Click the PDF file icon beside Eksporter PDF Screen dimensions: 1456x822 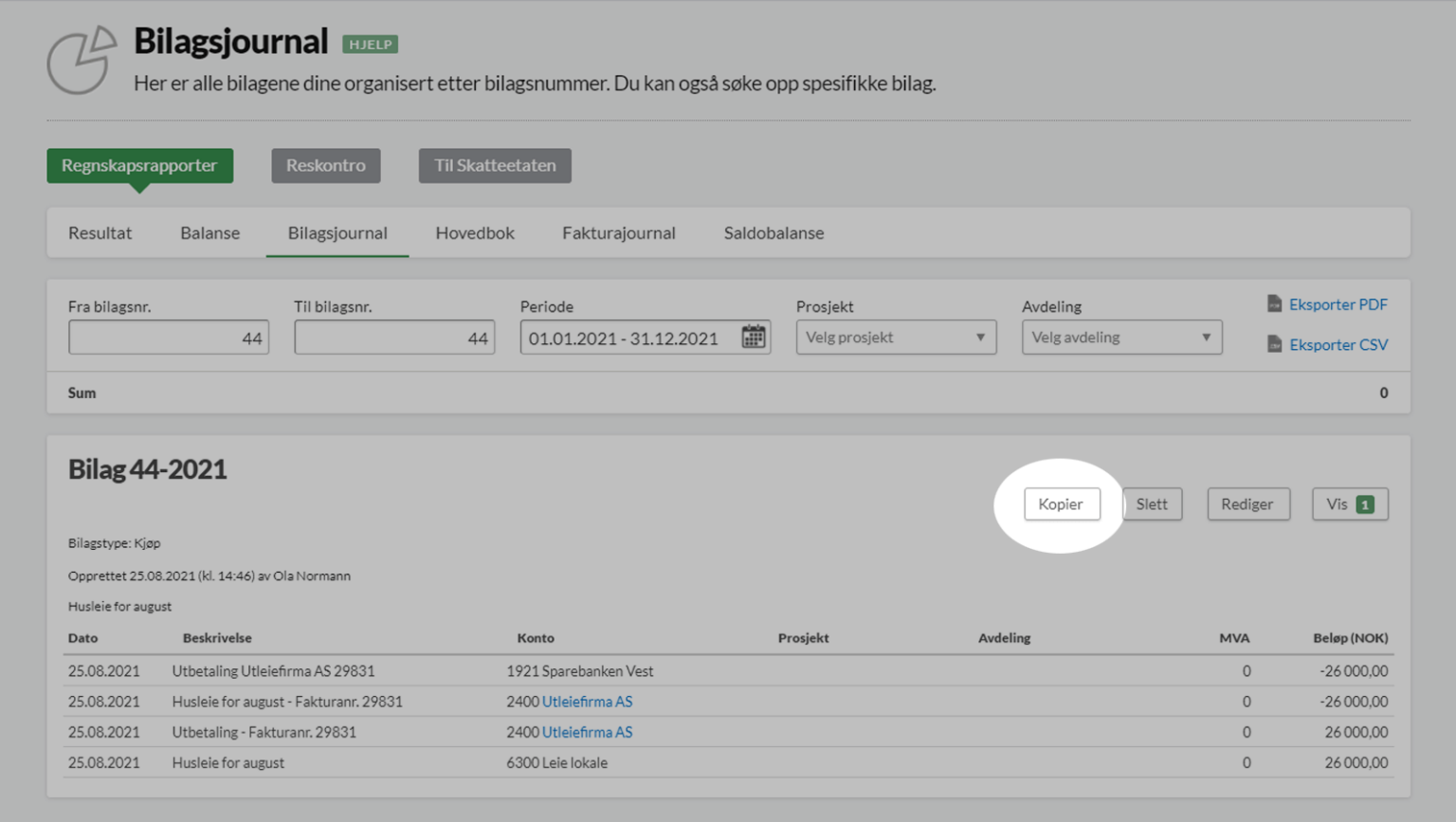[1274, 304]
